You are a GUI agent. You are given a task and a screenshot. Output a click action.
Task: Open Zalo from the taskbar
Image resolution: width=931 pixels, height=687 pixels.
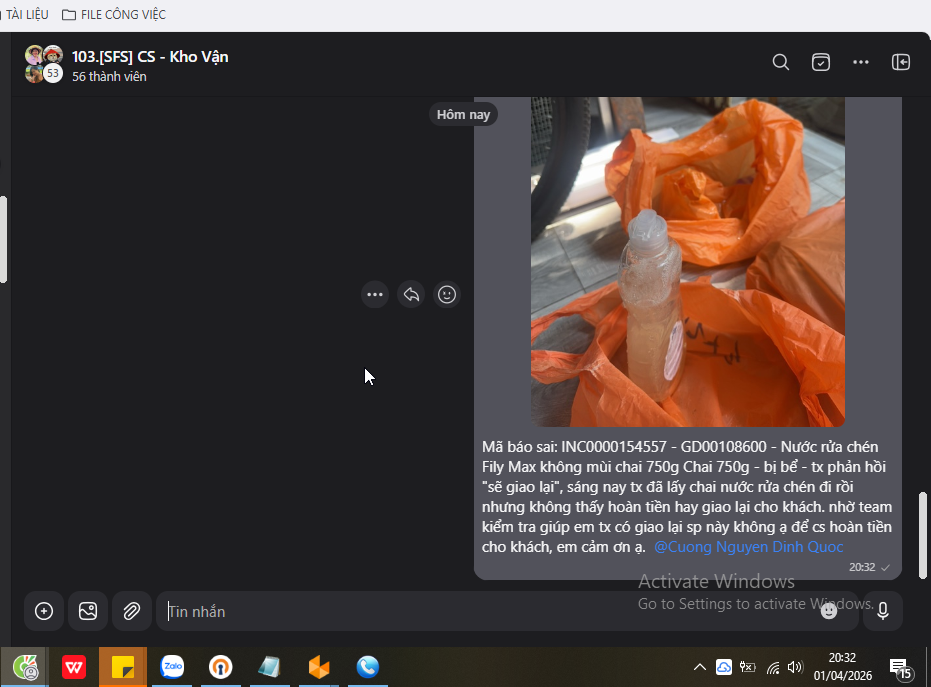(172, 667)
